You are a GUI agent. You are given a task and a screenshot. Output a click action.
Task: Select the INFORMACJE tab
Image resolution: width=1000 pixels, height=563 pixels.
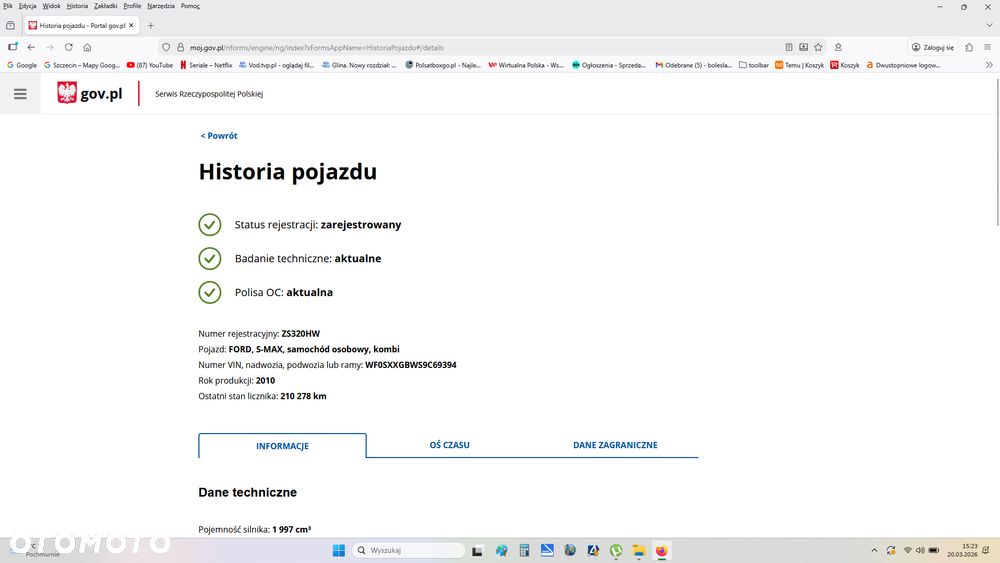[282, 446]
